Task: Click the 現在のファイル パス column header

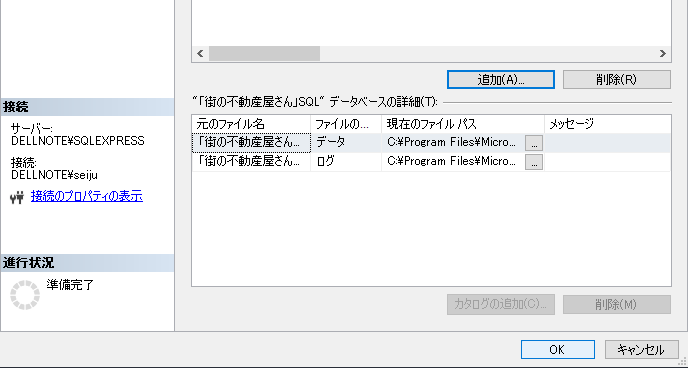Action: [463, 124]
